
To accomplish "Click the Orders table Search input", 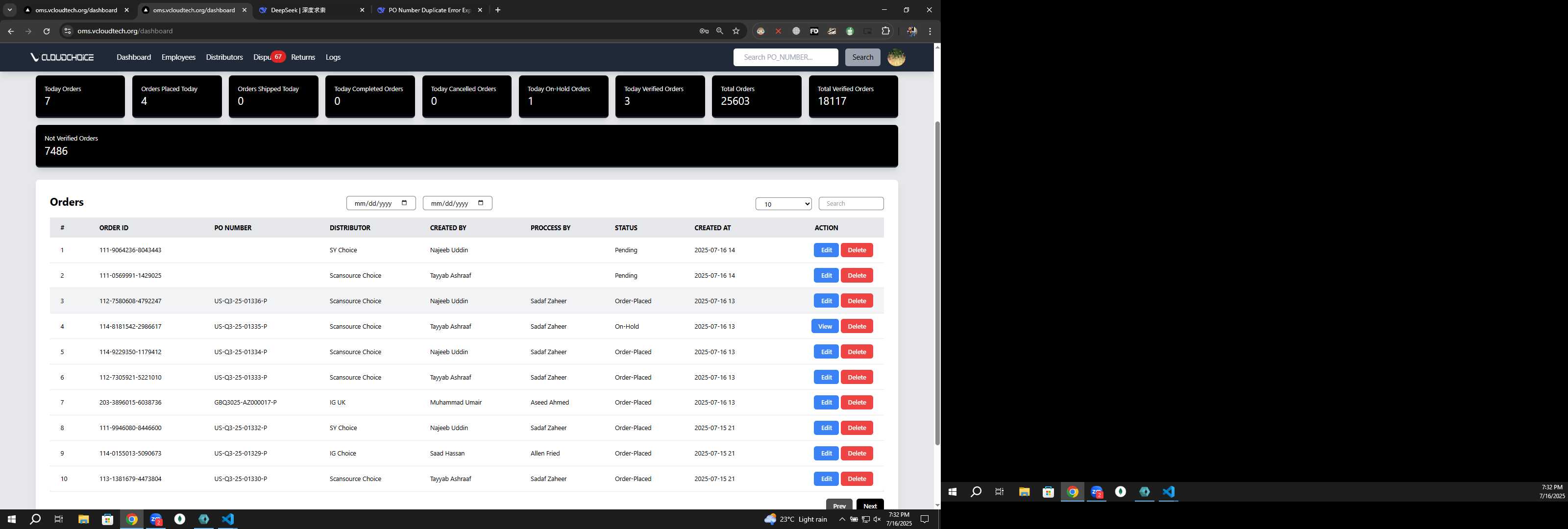I will [851, 204].
